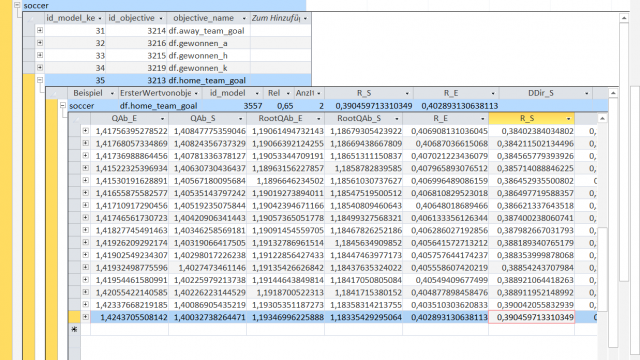Collapse row with id_model_ke 35
640x360 pixels.
coord(40,80)
